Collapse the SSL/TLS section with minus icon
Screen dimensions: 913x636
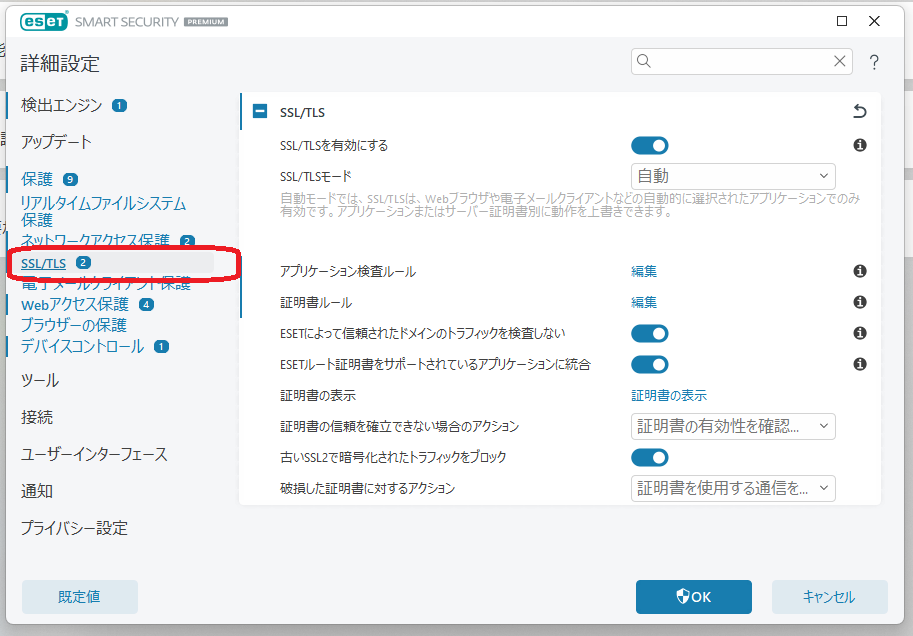(x=260, y=111)
